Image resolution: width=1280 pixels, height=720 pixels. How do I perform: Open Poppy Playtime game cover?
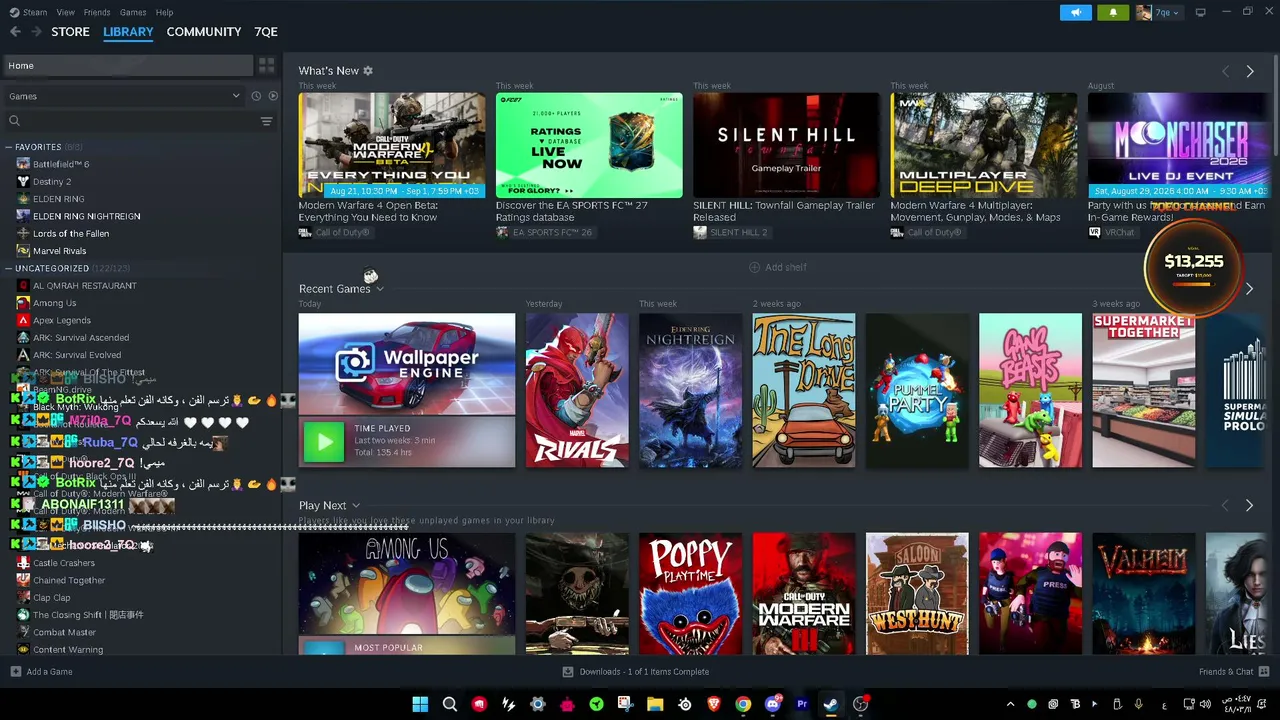pyautogui.click(x=690, y=594)
